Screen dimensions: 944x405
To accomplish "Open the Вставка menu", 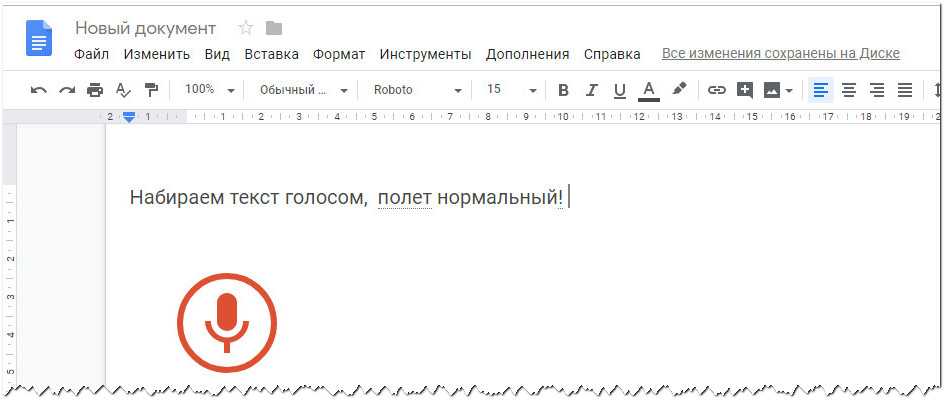I will click(x=272, y=54).
